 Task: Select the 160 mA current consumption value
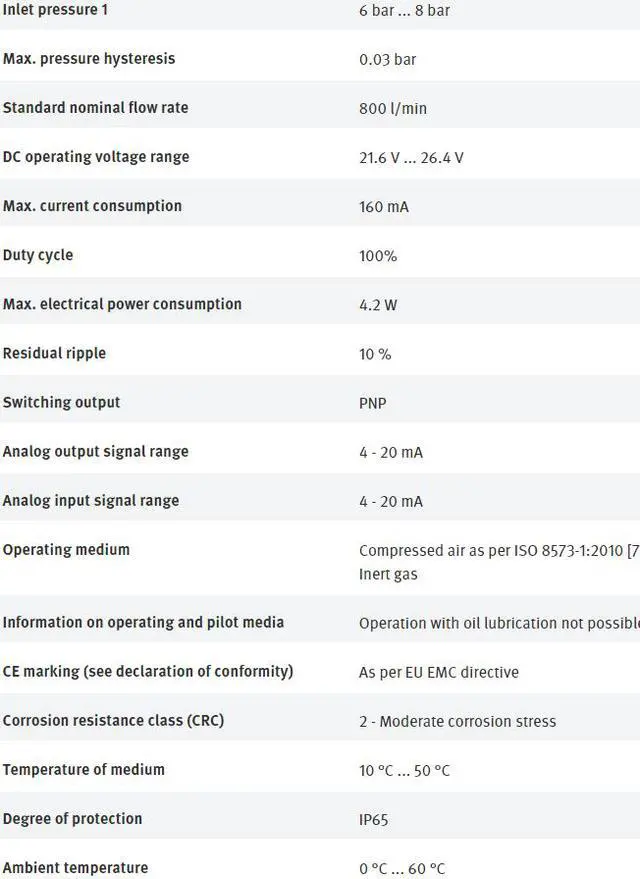[384, 207]
